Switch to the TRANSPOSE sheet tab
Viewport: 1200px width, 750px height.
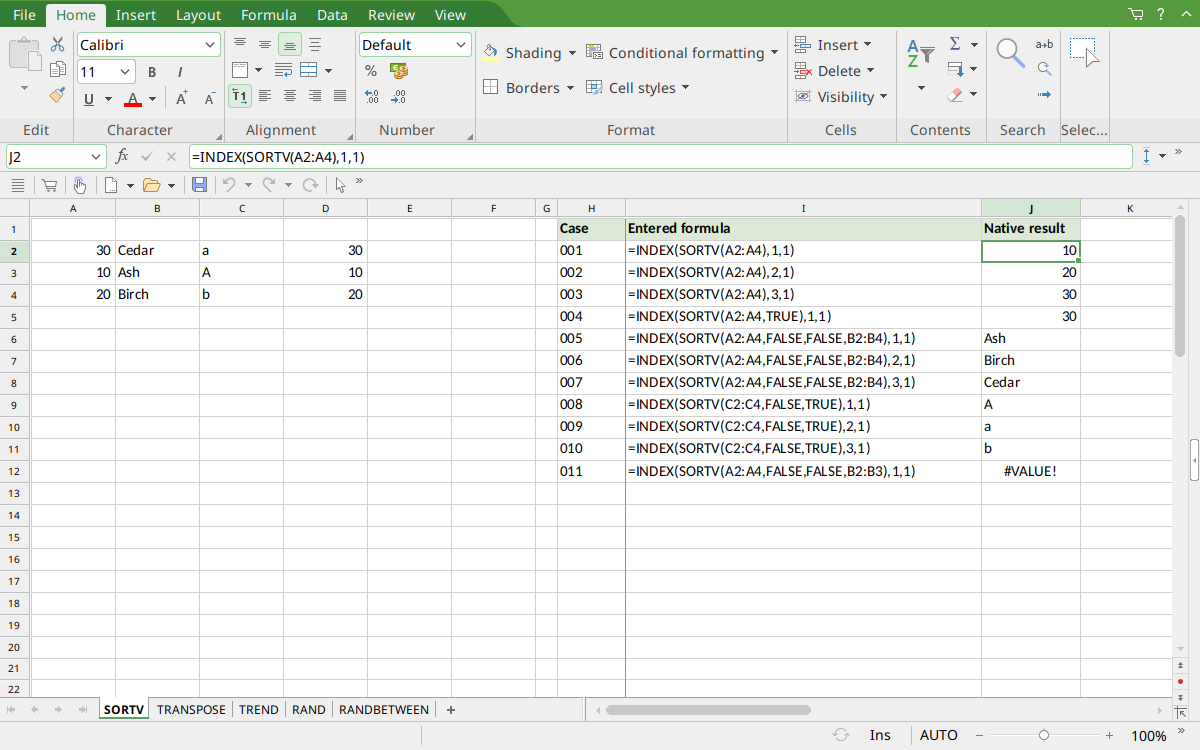(191, 710)
